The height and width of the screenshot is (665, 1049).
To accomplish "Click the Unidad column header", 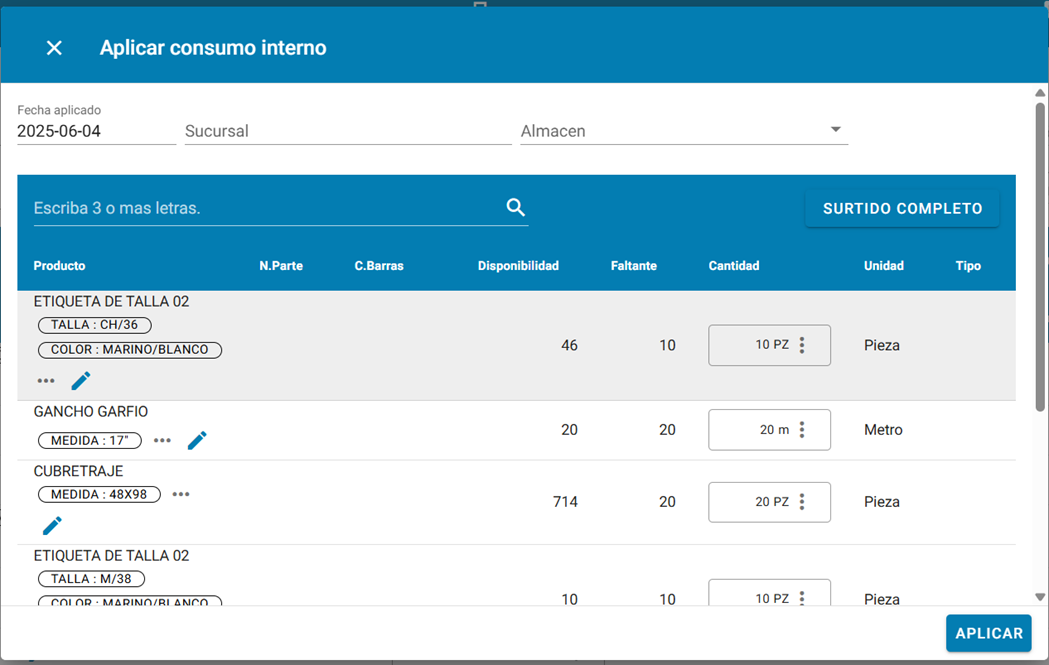I will coord(884,266).
